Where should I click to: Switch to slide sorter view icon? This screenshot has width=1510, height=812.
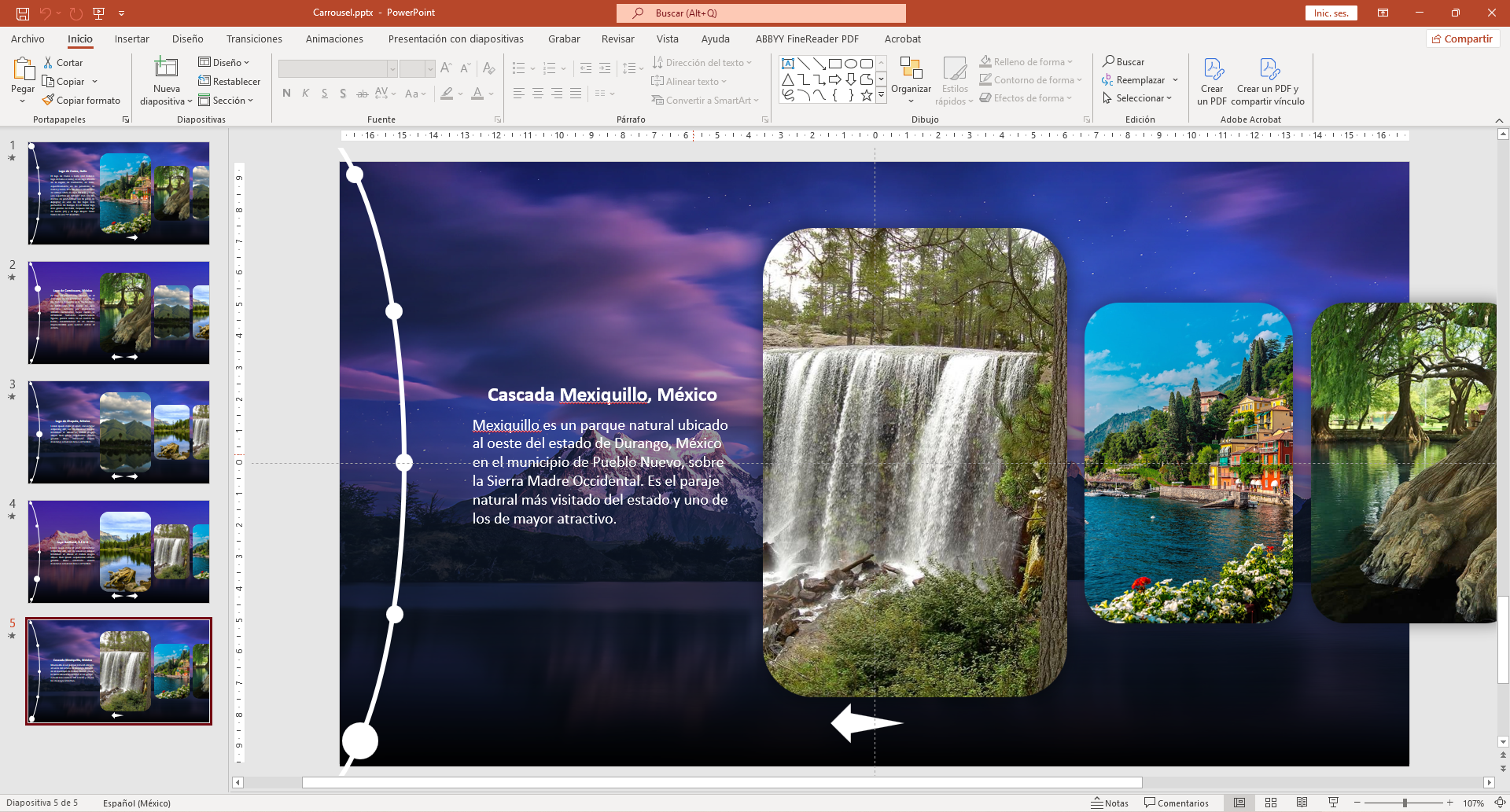pos(1271,803)
